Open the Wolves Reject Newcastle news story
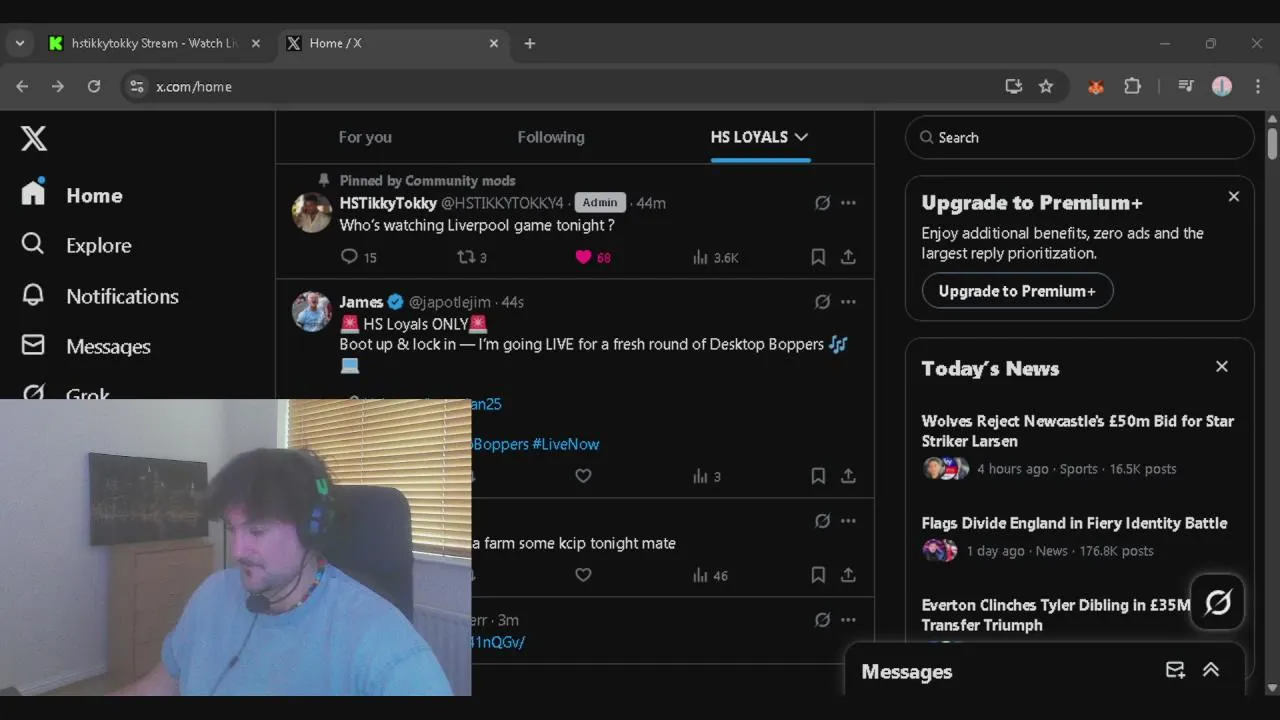The height and width of the screenshot is (720, 1280). [x=1078, y=431]
